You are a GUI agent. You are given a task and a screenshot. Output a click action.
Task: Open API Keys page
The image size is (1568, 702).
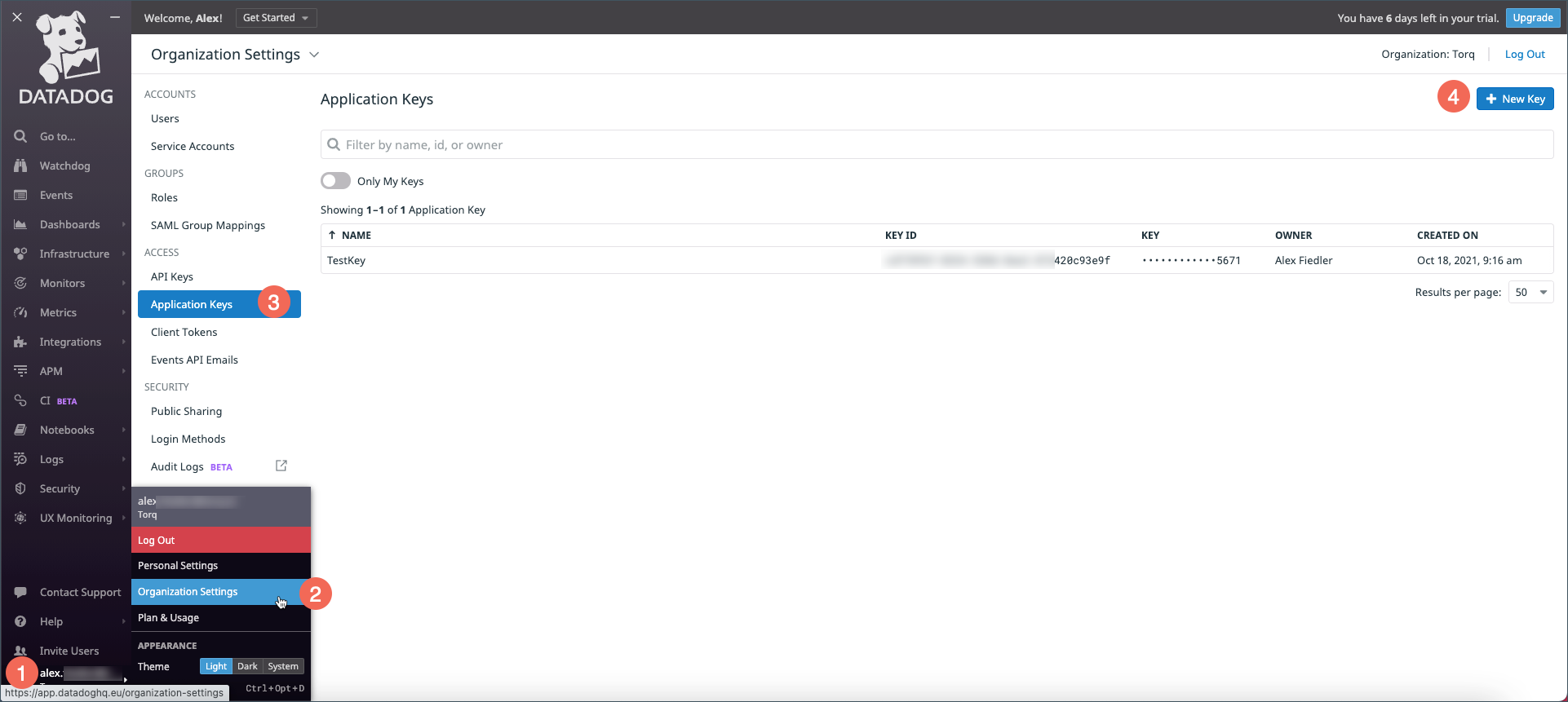(172, 276)
